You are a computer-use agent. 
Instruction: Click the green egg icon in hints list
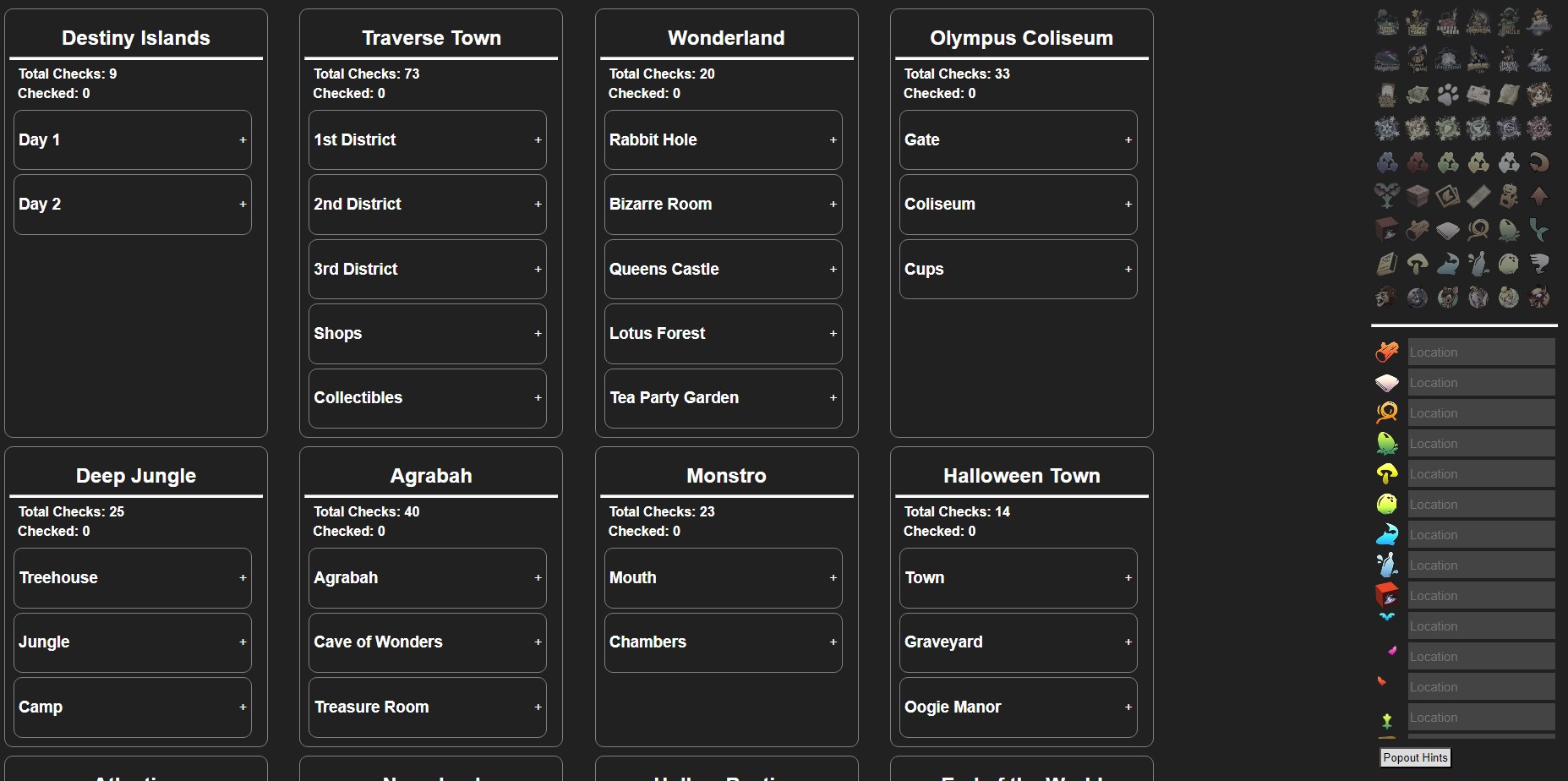[x=1387, y=443]
